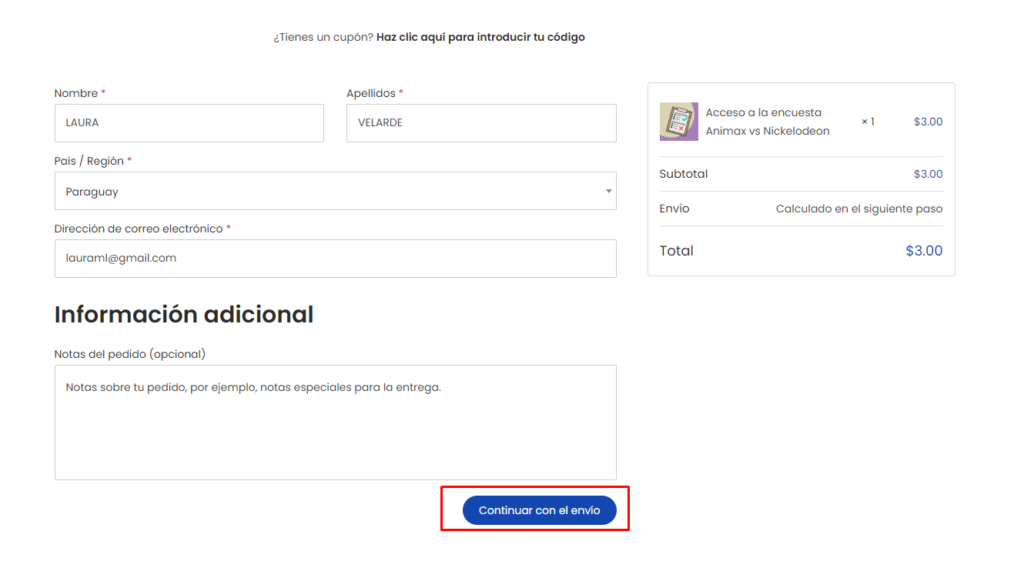Image resolution: width=1024 pixels, height=578 pixels.
Task: Focus the Apellidos field containing VELARDE
Action: 480,123
